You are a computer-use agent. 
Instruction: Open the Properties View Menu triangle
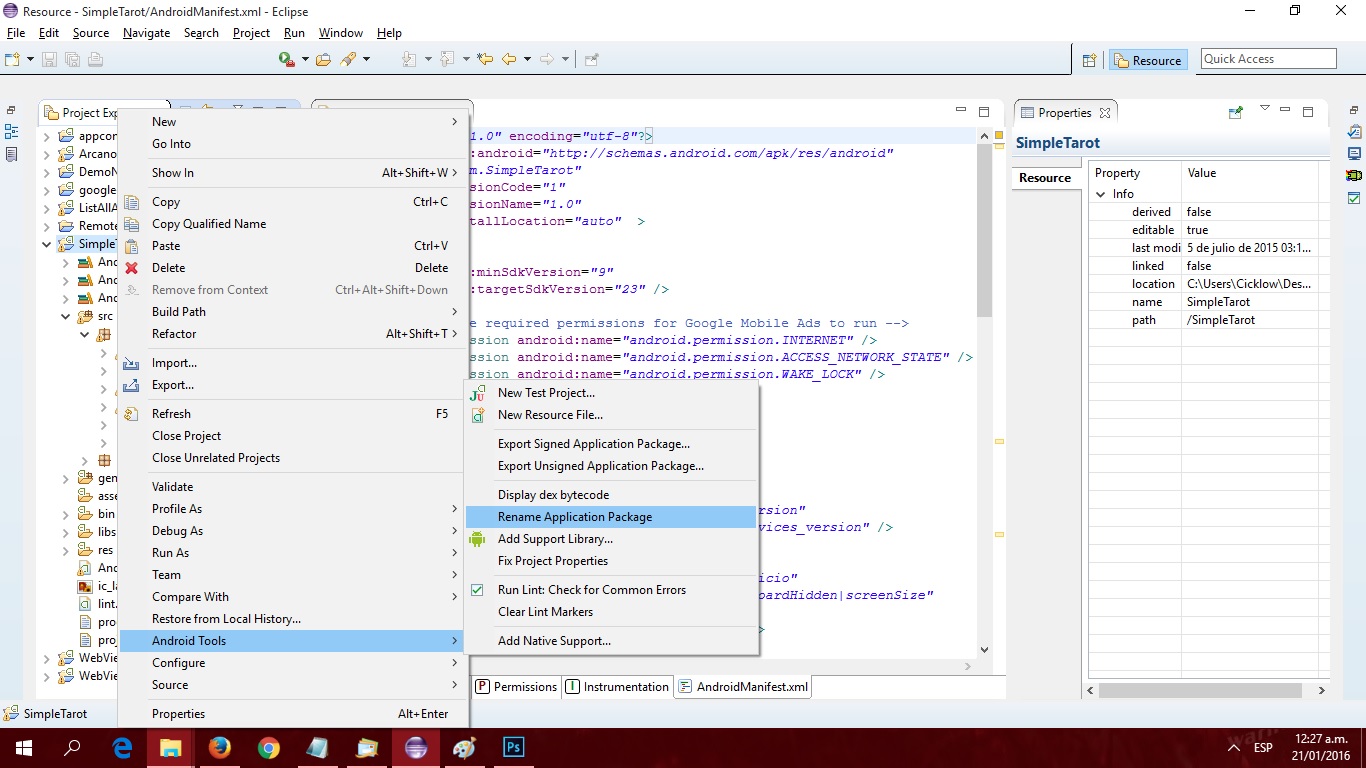click(x=1264, y=109)
